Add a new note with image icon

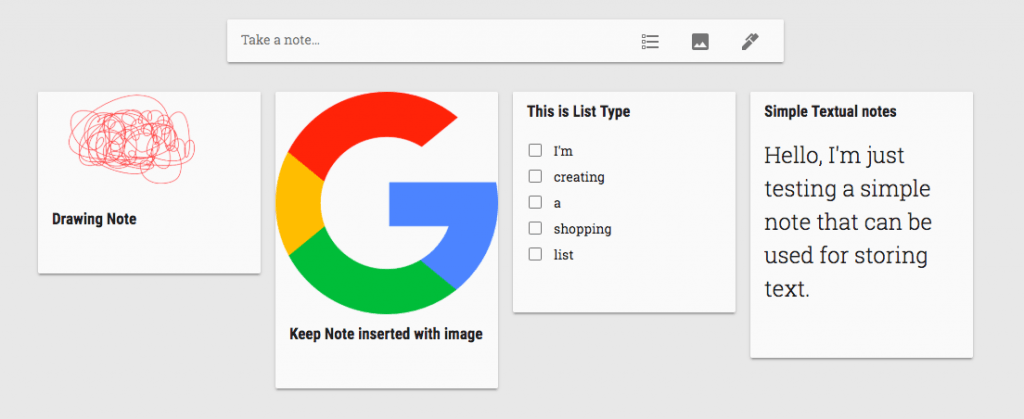pos(700,42)
